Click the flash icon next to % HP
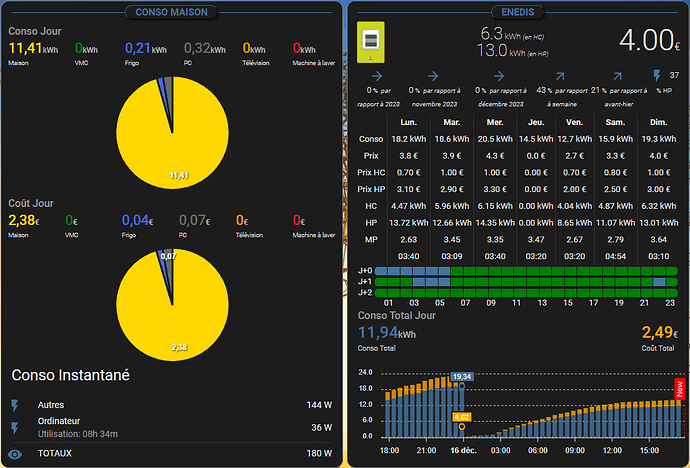The height and width of the screenshot is (468, 690). click(x=658, y=75)
